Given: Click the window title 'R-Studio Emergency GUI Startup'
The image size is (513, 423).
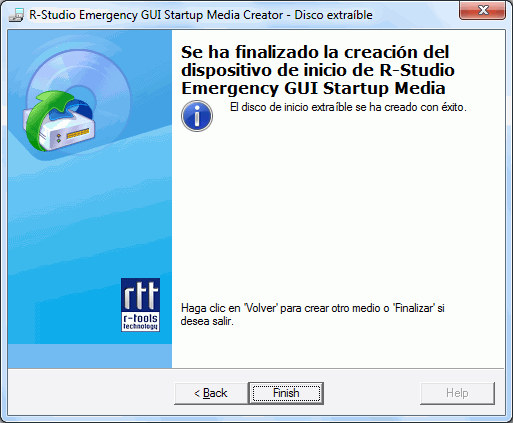Looking at the screenshot, I should pyautogui.click(x=156, y=15).
